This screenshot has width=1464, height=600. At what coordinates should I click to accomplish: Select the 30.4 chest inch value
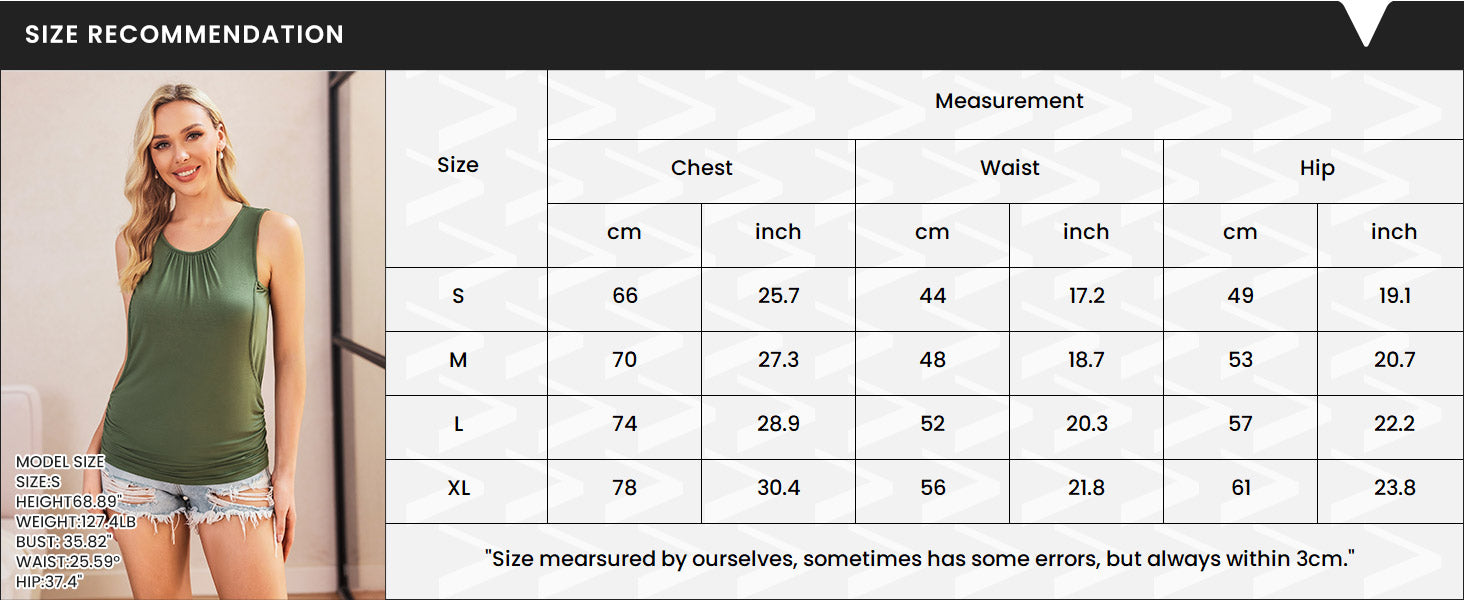(x=778, y=488)
